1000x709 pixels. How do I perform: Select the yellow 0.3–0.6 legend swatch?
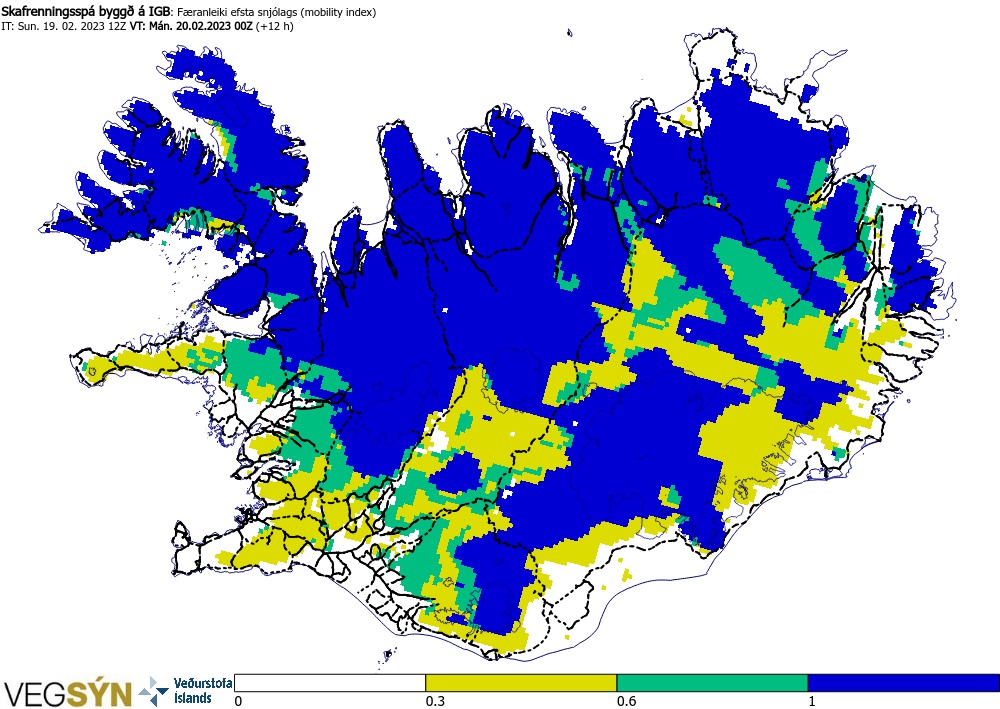(x=521, y=683)
